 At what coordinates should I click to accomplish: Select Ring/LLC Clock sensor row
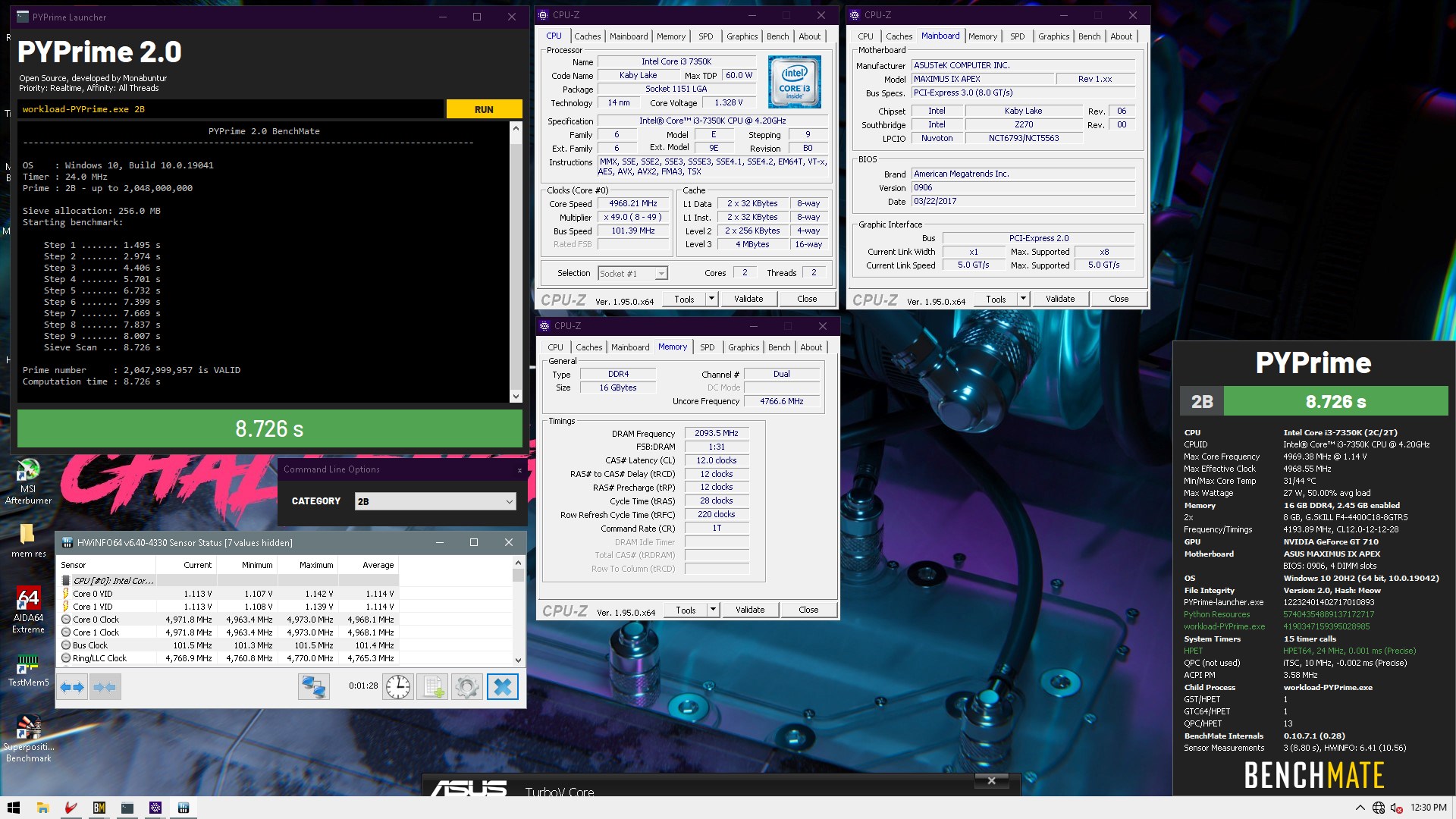(228, 658)
